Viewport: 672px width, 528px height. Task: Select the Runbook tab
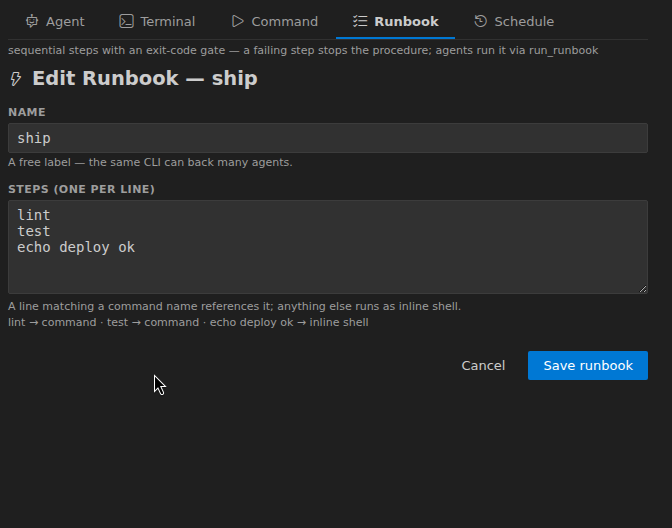coord(396,21)
